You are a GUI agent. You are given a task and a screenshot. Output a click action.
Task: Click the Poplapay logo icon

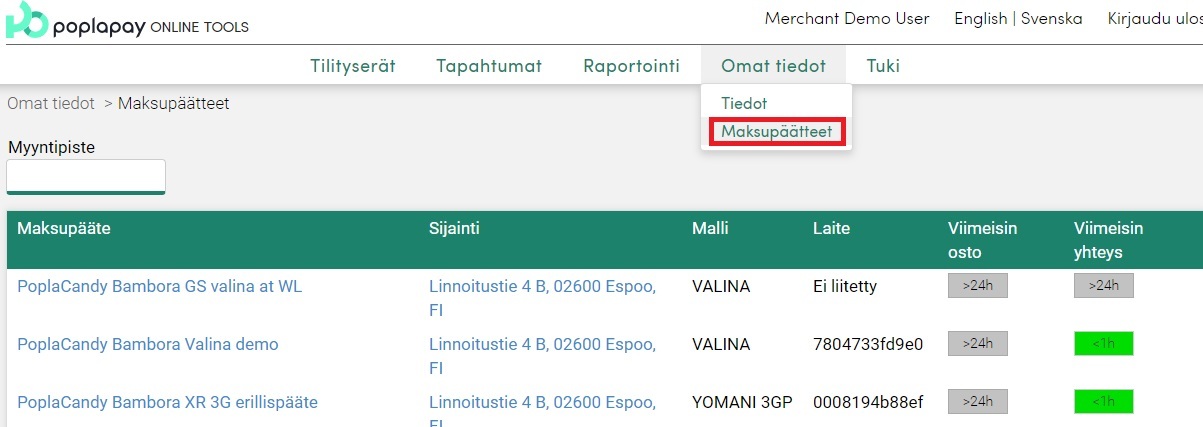click(x=26, y=21)
